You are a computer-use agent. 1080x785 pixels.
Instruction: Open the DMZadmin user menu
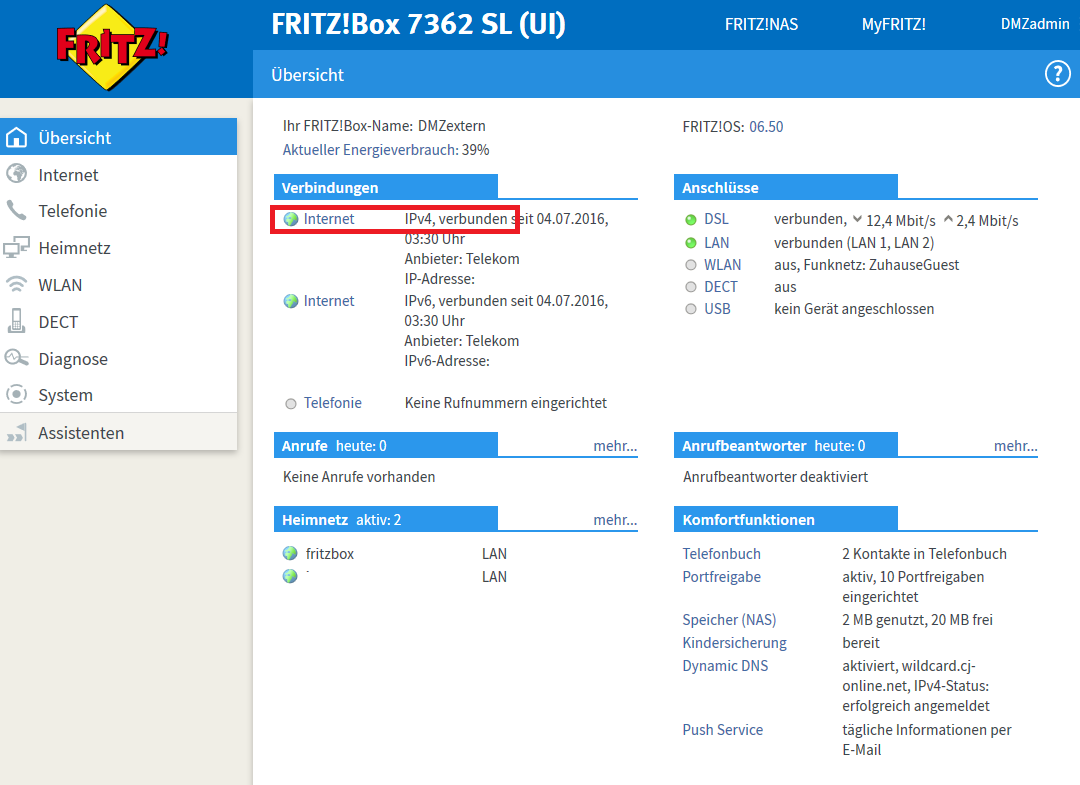pyautogui.click(x=1035, y=24)
